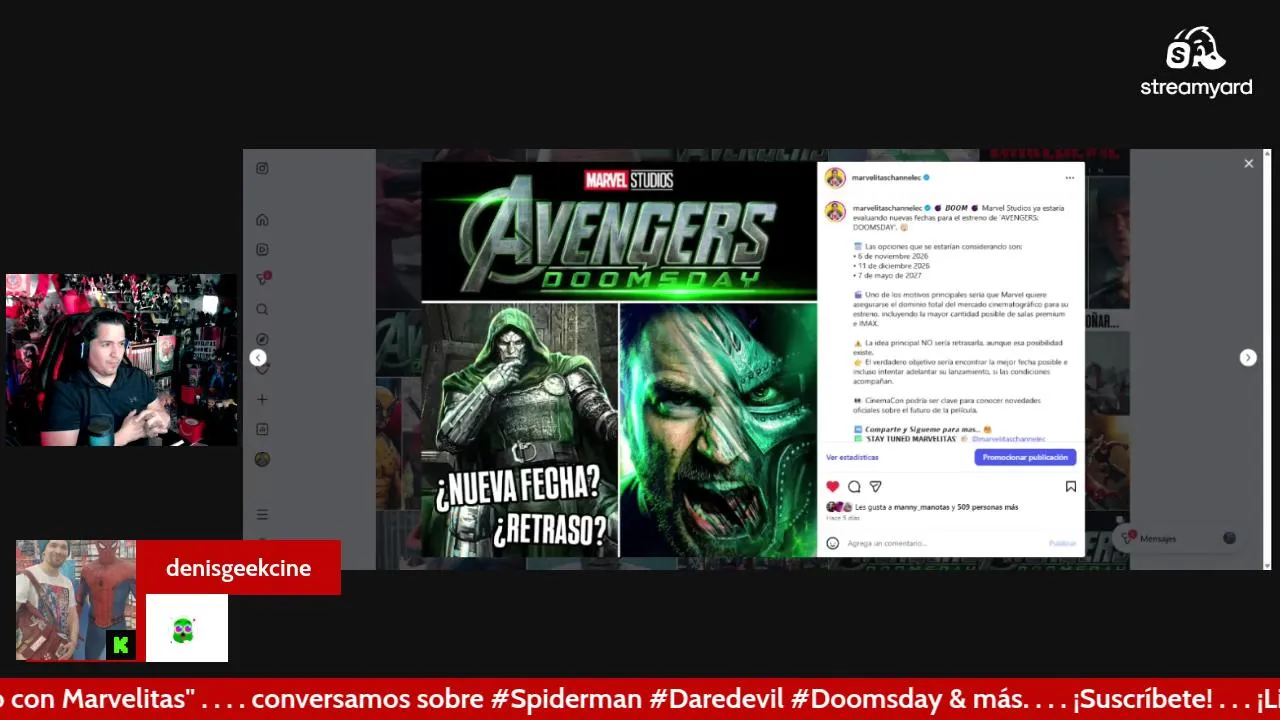Image resolution: width=1280 pixels, height=720 pixels.
Task: Click the header profile avatar of the post
Action: coord(835,178)
